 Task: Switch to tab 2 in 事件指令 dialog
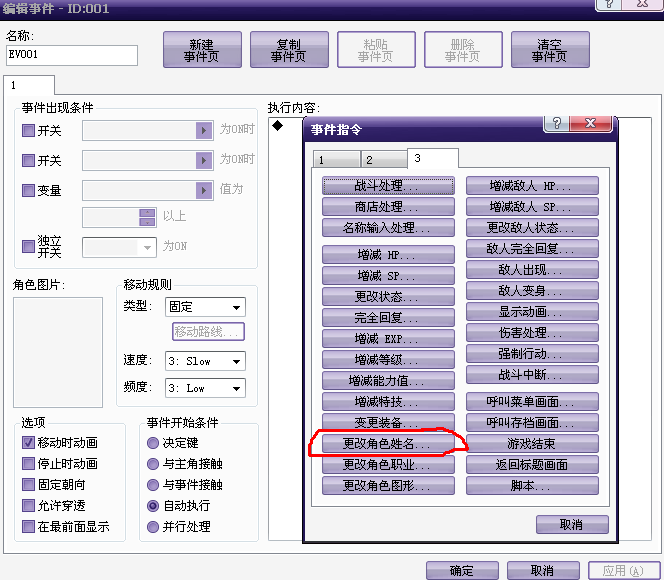[384, 160]
